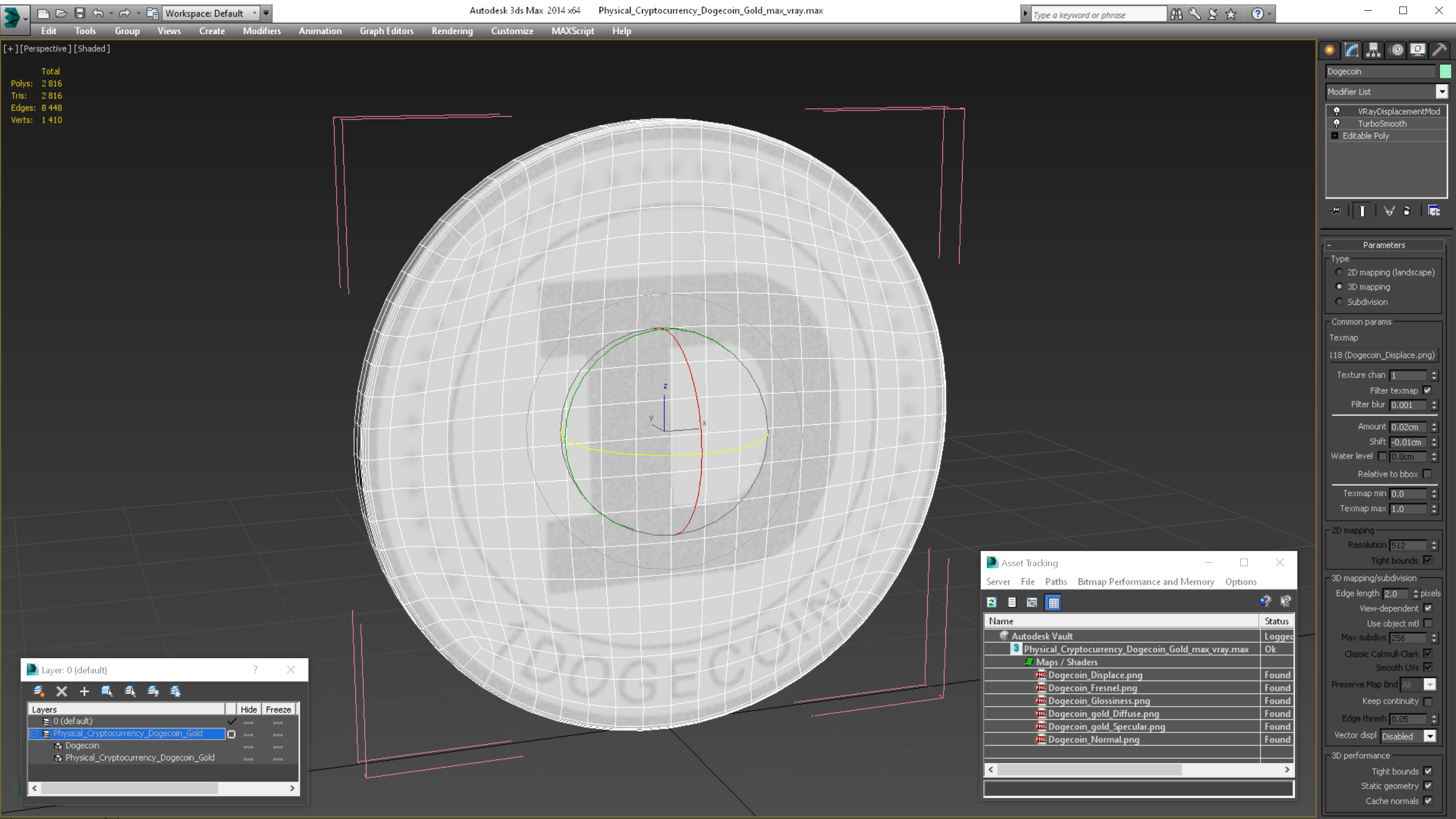Open Paths menu in Asset Tracking
Image resolution: width=1456 pixels, height=819 pixels.
pos(1056,581)
